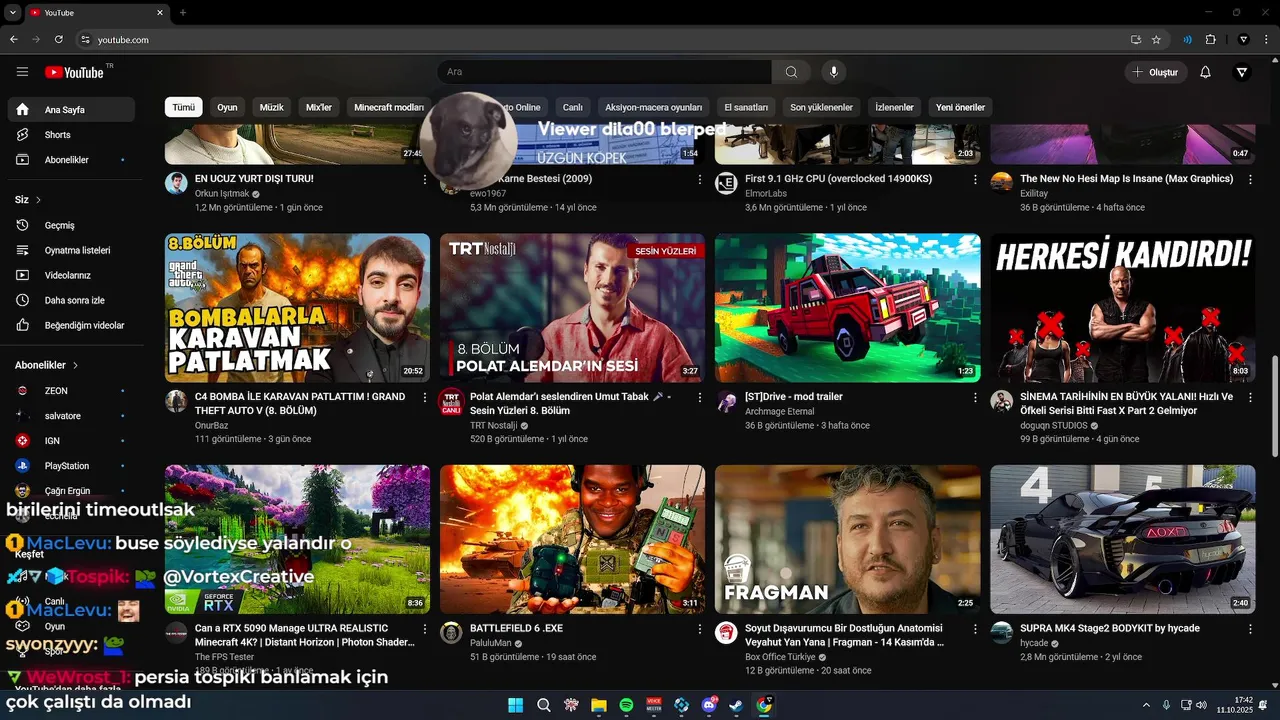
Task: Open the YouTube account avatar menu
Action: pyautogui.click(x=1242, y=72)
